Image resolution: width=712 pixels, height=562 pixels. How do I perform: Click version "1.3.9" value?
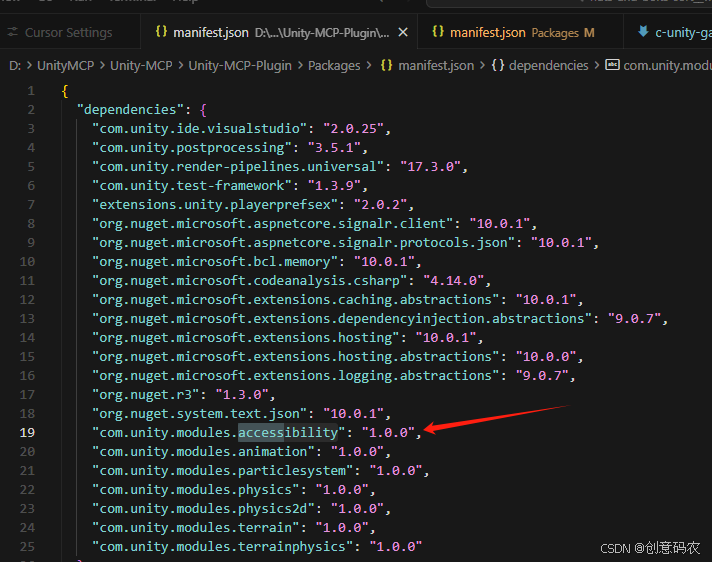pyautogui.click(x=334, y=186)
